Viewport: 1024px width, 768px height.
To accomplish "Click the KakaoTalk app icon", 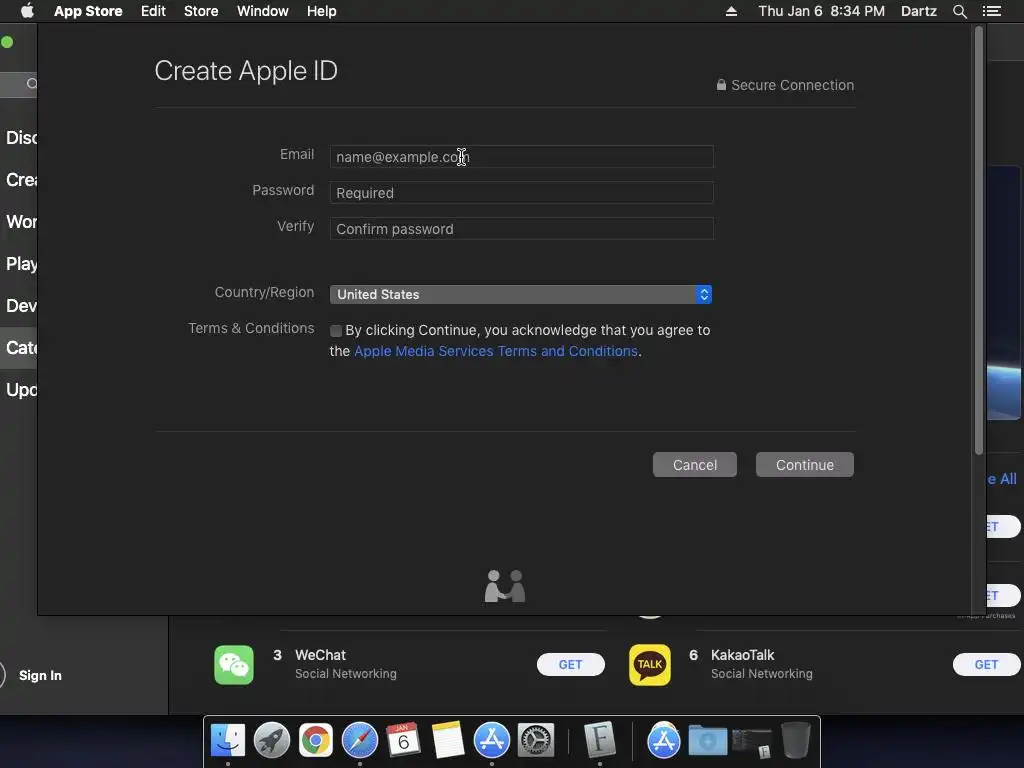I will coord(650,665).
